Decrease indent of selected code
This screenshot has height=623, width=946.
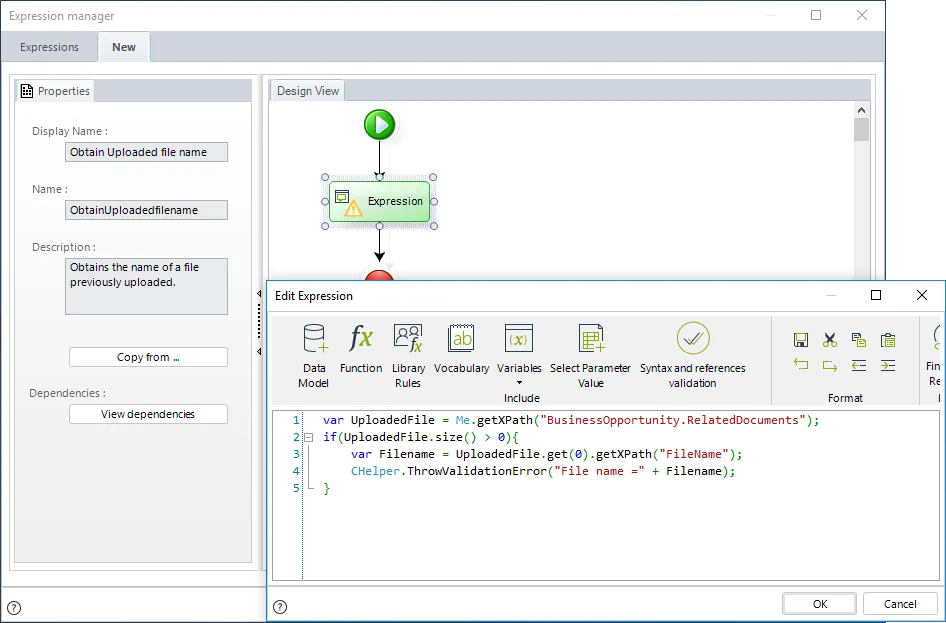click(x=859, y=365)
